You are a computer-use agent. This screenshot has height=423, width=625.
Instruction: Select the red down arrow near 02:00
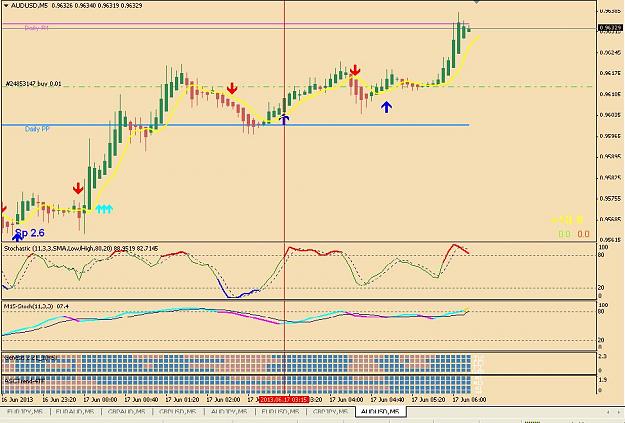(x=232, y=88)
